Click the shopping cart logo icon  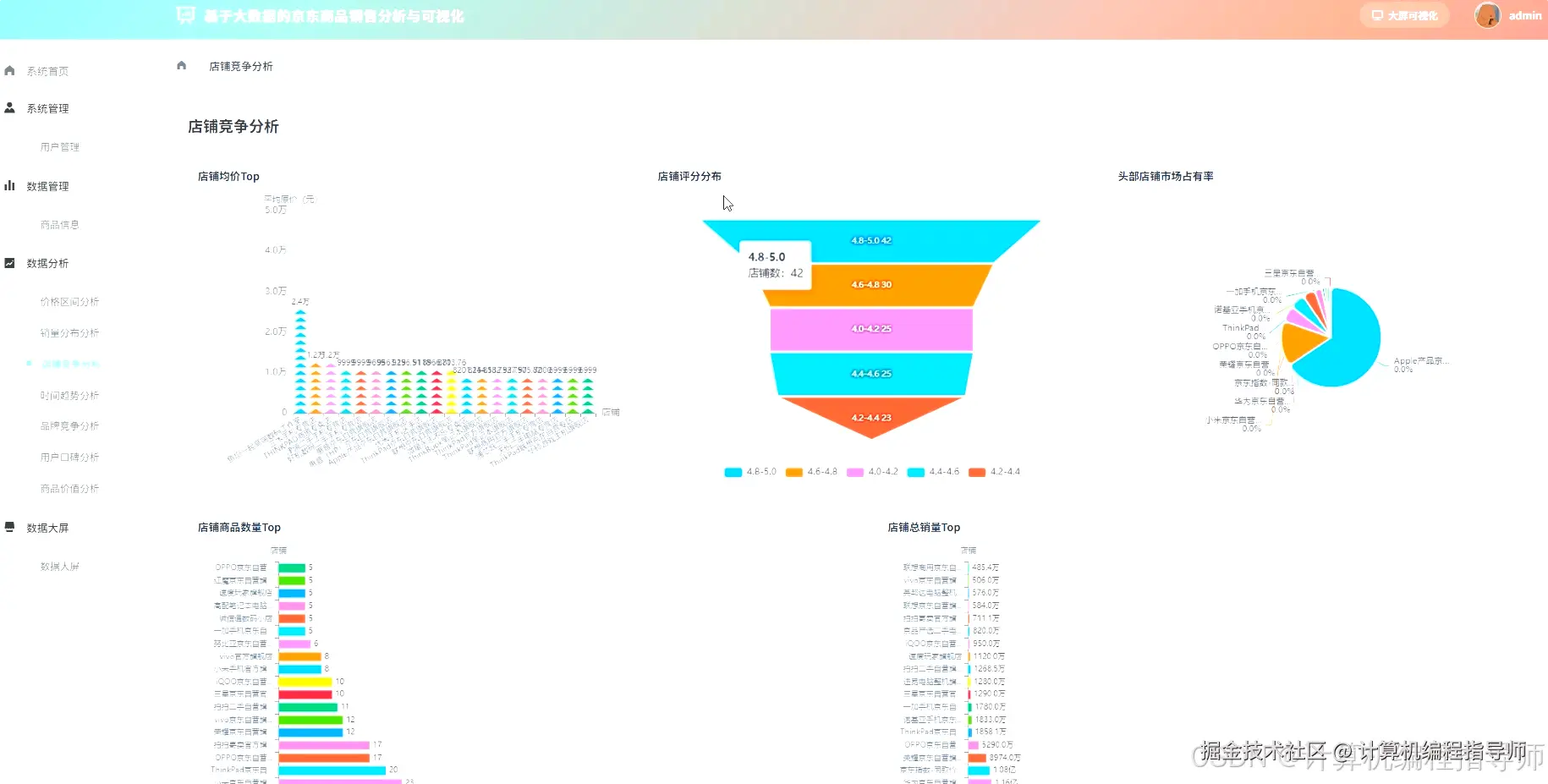pyautogui.click(x=185, y=15)
